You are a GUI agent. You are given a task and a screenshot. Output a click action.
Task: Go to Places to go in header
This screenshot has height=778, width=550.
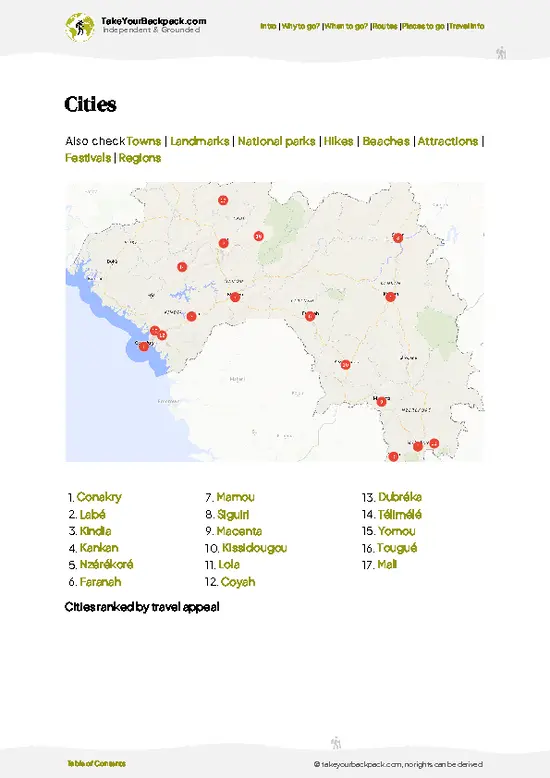pos(423,26)
